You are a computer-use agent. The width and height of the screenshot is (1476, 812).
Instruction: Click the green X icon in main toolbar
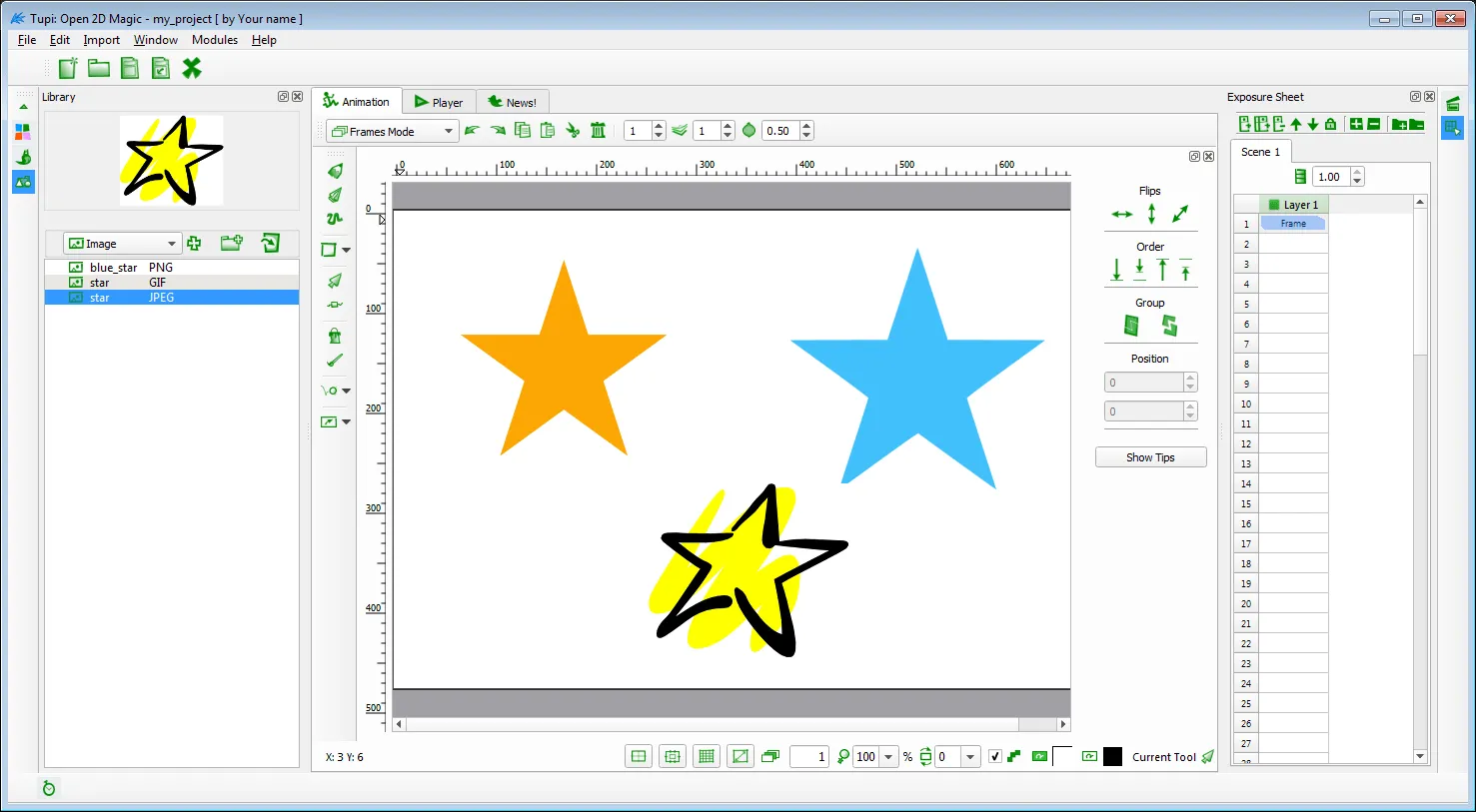click(192, 68)
